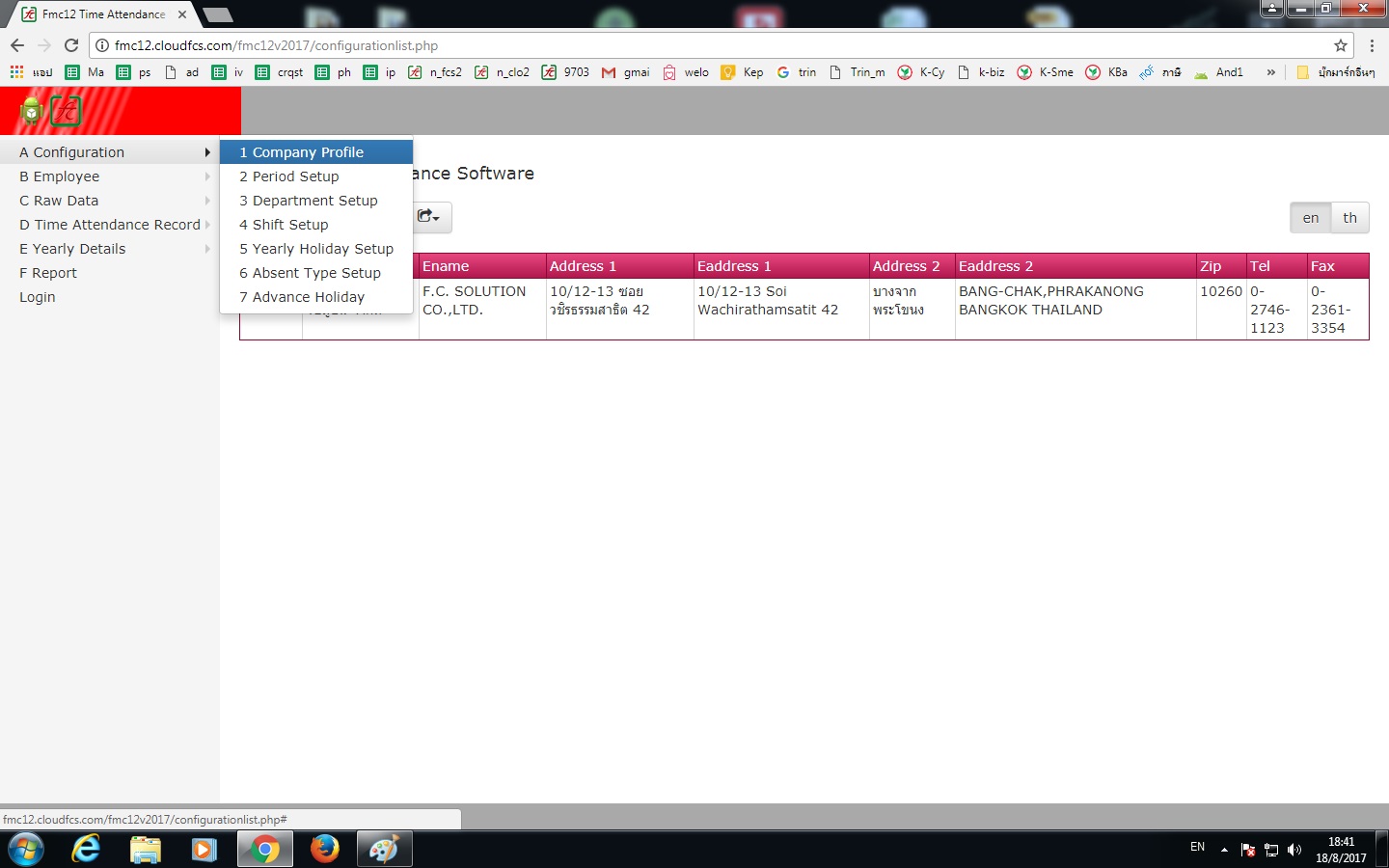Viewport: 1389px width, 868px height.
Task: Open the K-Sme bookmark
Action: [x=1045, y=72]
